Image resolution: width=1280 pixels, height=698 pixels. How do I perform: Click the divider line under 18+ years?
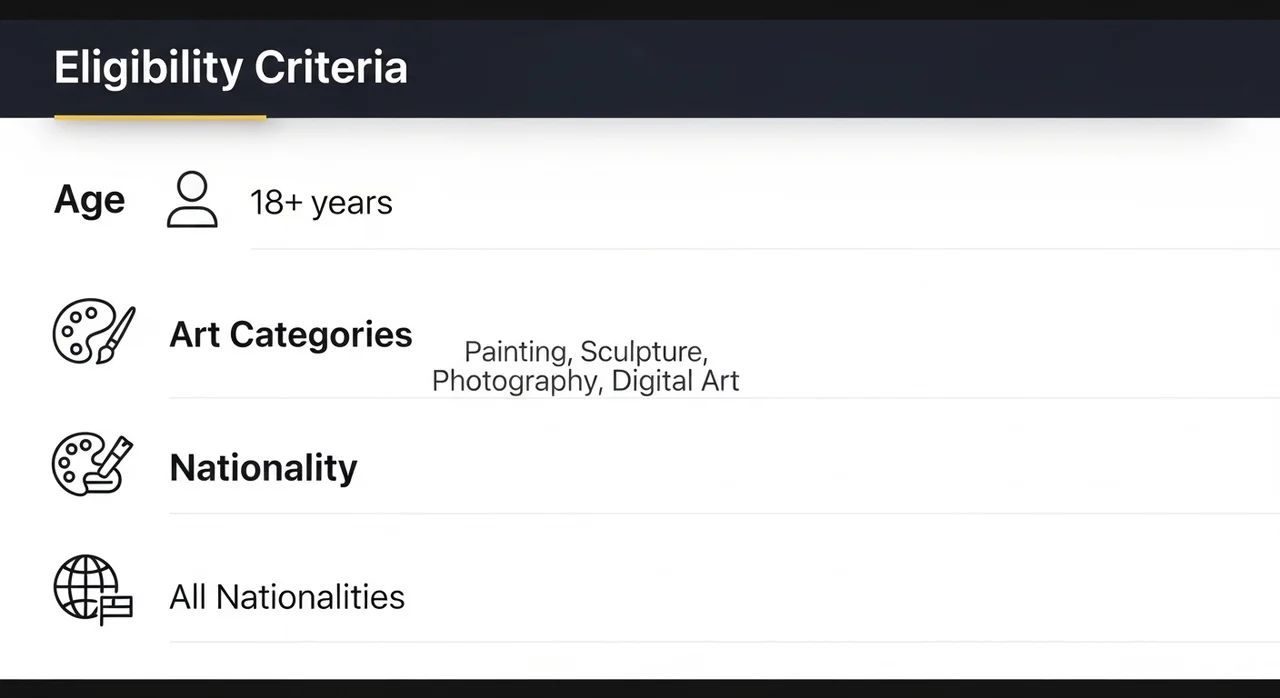760,248
